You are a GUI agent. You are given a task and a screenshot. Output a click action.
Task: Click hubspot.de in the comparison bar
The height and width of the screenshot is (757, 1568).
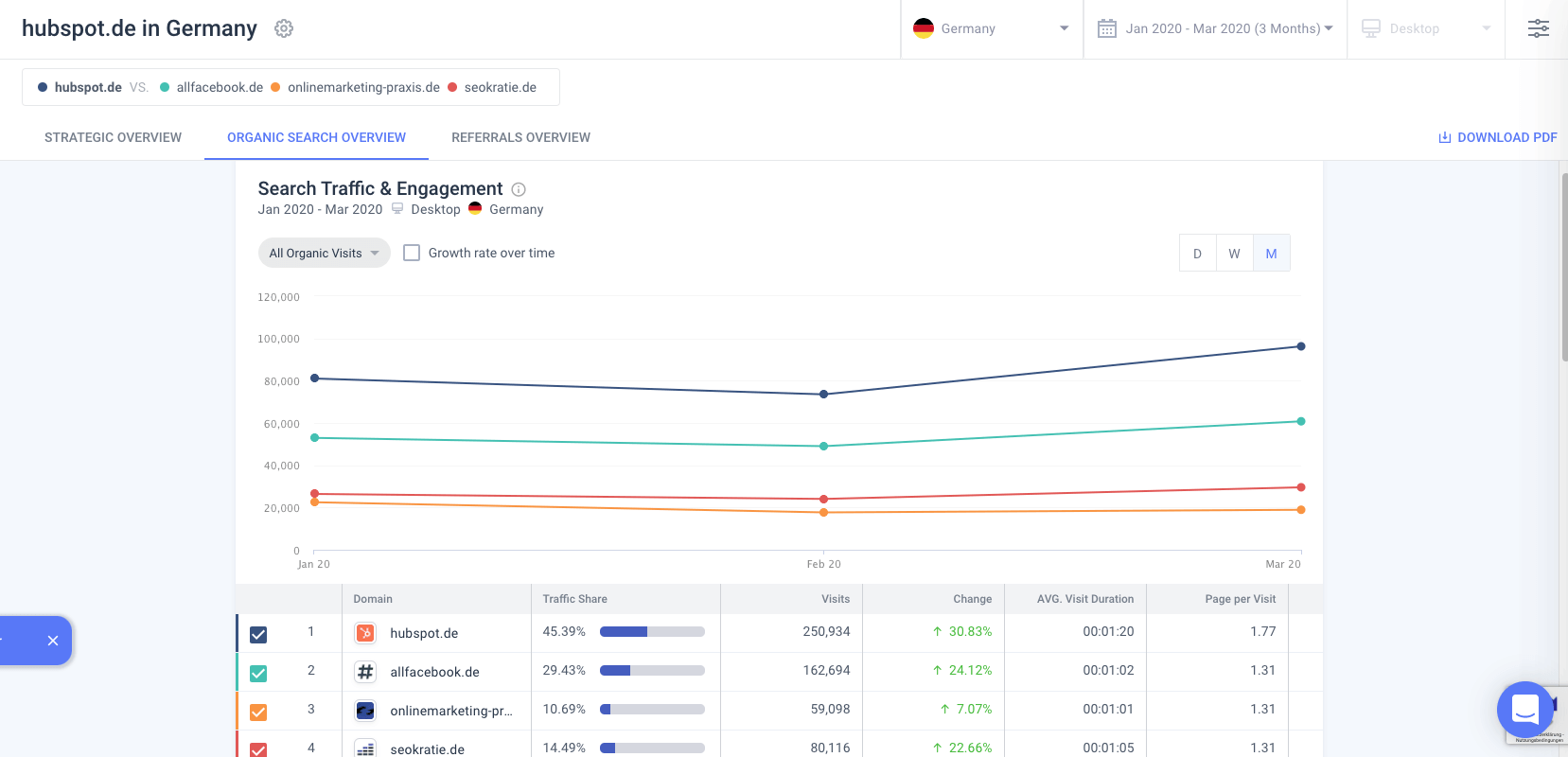pyautogui.click(x=88, y=87)
